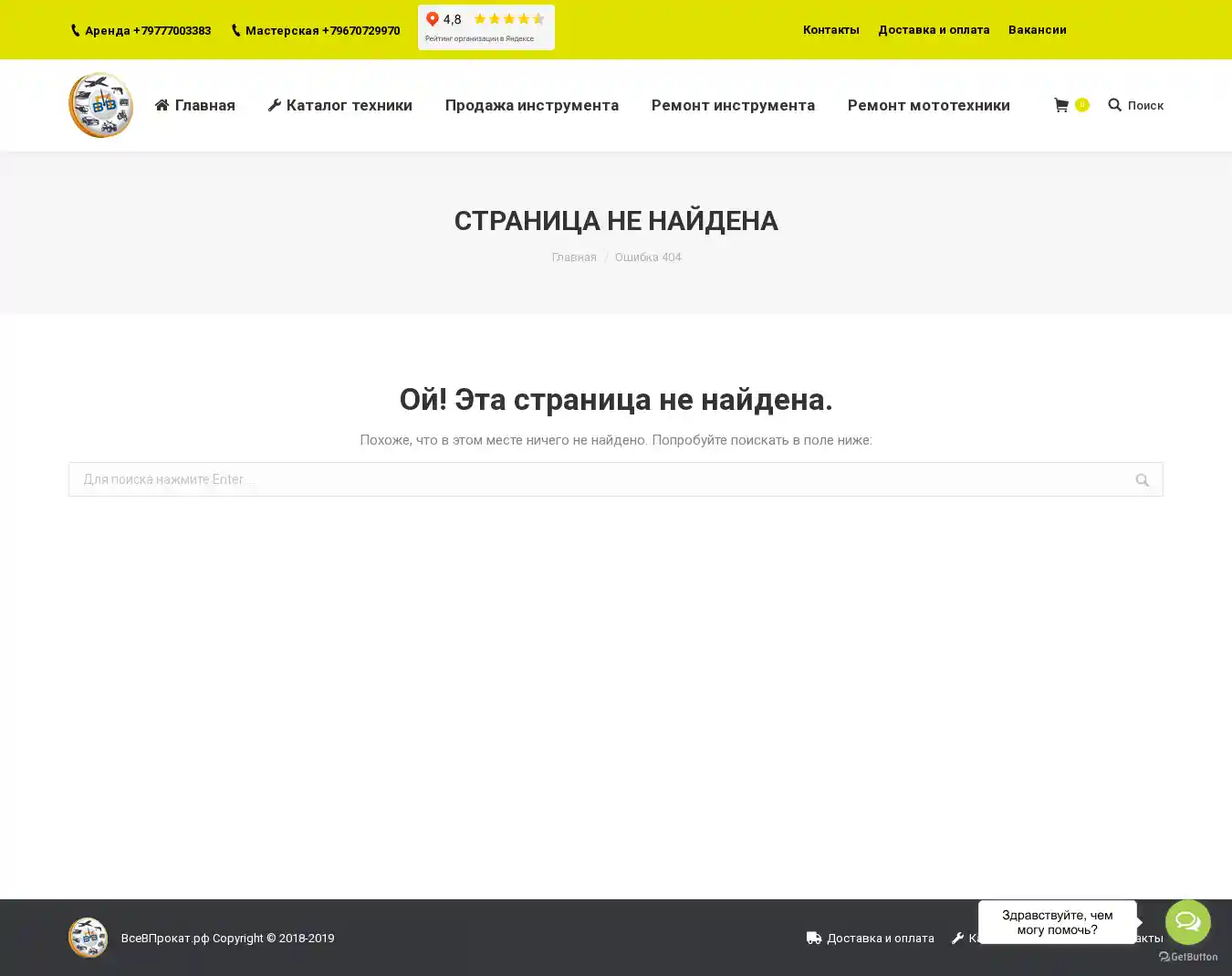Open the Вакансии link
Image resolution: width=1232 pixels, height=976 pixels.
click(1037, 30)
